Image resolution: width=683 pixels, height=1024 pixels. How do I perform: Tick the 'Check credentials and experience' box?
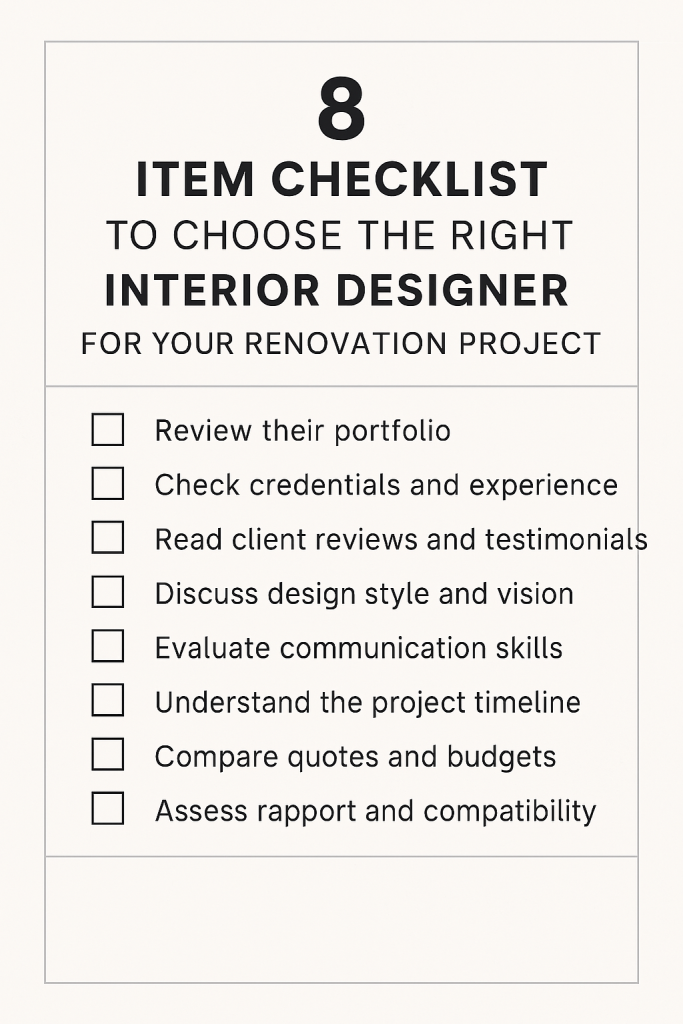pos(108,484)
